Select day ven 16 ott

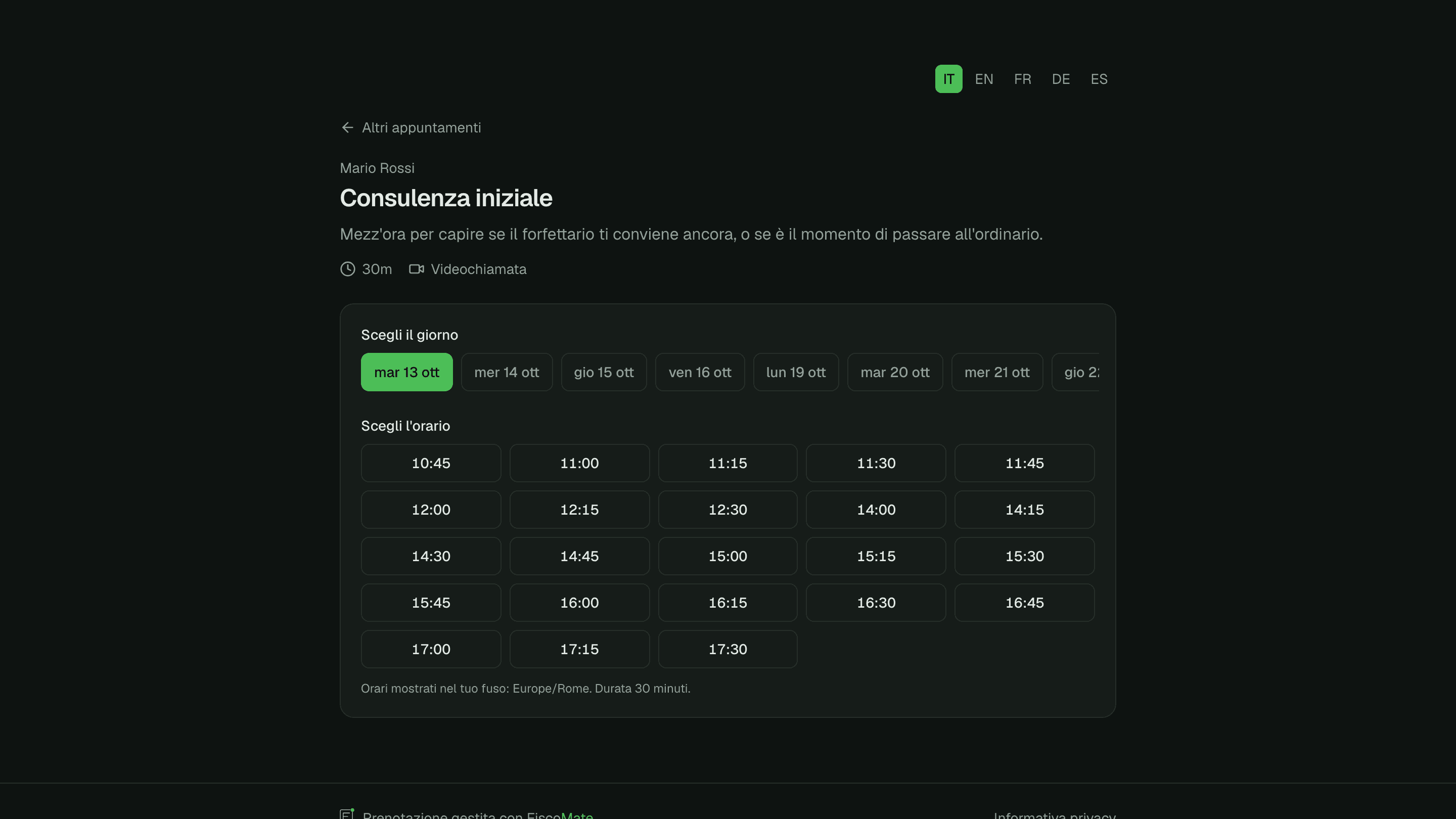coord(700,373)
